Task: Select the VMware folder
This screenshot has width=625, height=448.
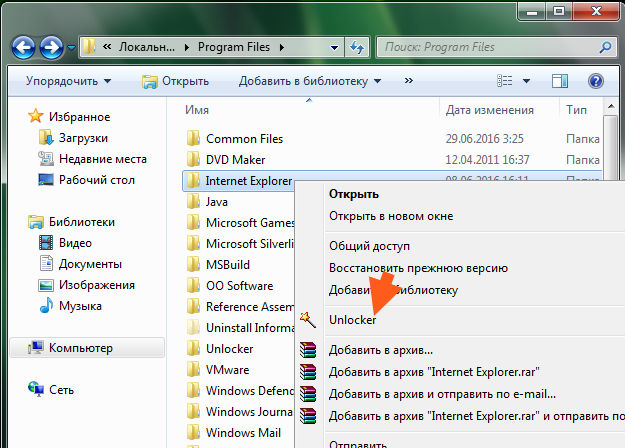Action: point(228,370)
